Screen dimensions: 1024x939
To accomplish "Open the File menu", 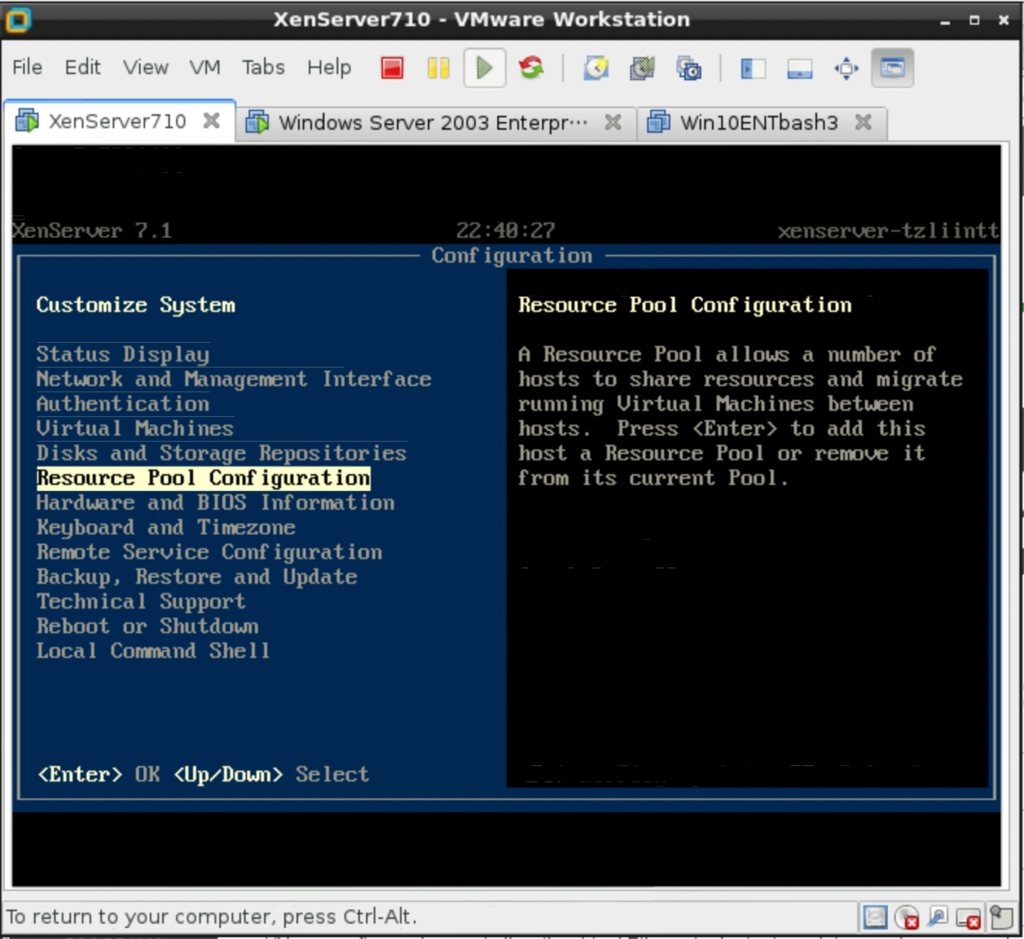I will [27, 67].
